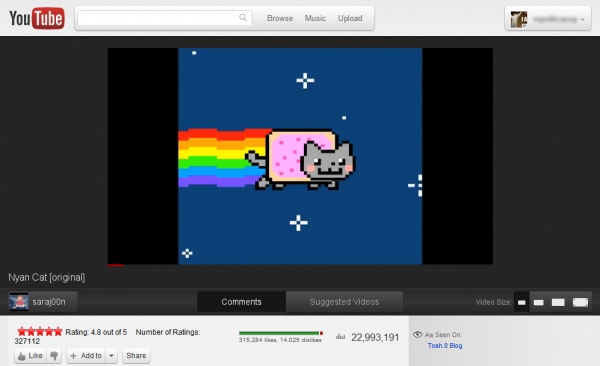Dislike the video with thumbs down

[54, 356]
